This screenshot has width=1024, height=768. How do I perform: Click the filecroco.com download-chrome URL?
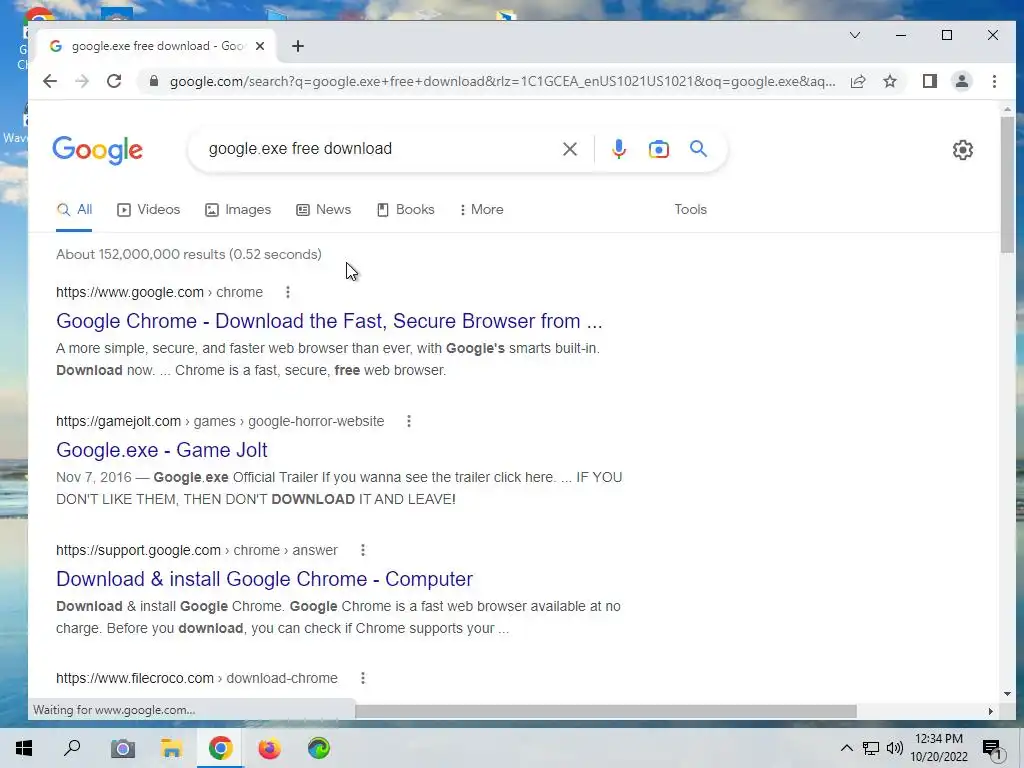[197, 678]
